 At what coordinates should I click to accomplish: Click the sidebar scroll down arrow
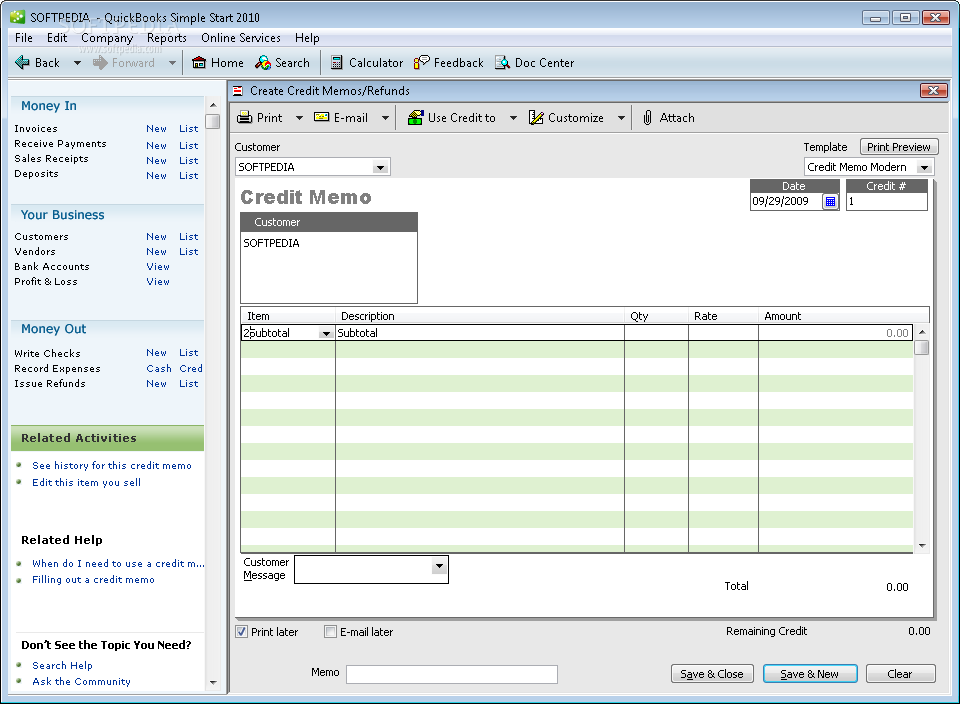(213, 683)
